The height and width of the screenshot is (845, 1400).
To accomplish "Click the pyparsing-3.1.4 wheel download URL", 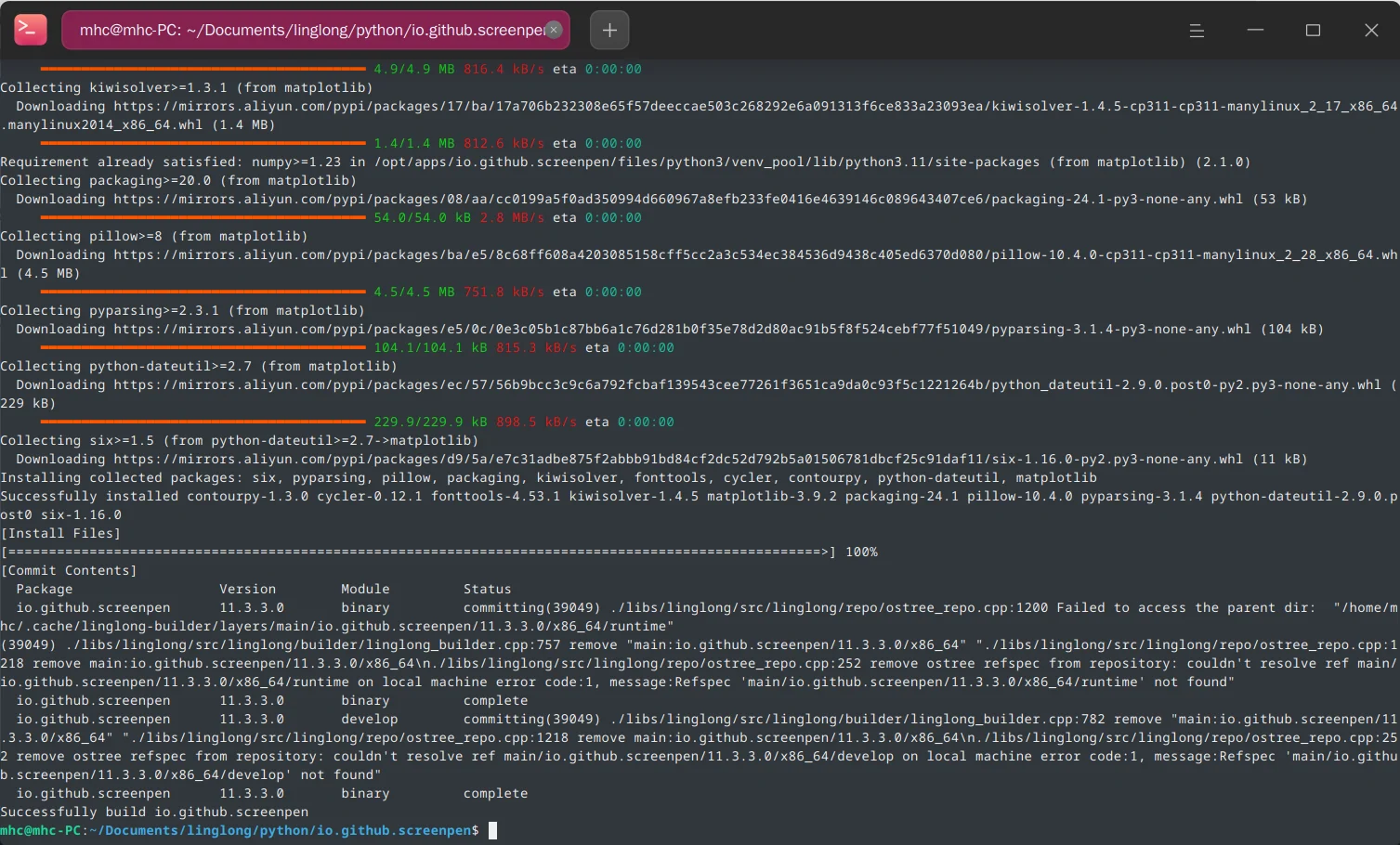I will tap(683, 329).
